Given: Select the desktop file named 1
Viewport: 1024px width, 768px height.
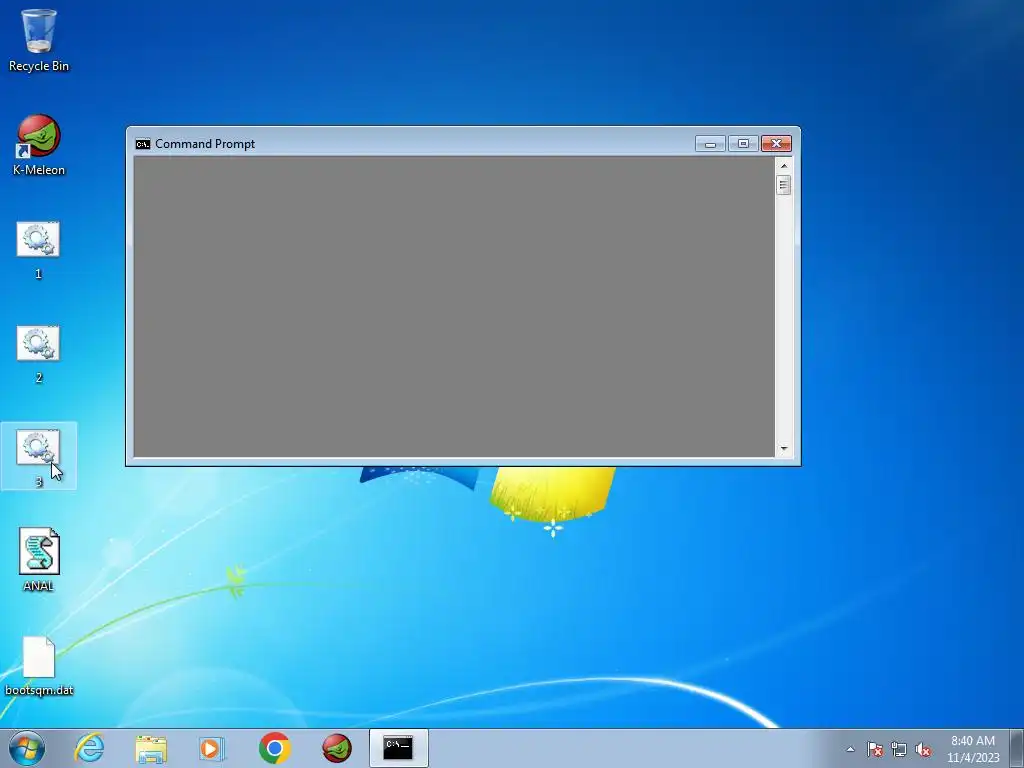Looking at the screenshot, I should coord(39,250).
